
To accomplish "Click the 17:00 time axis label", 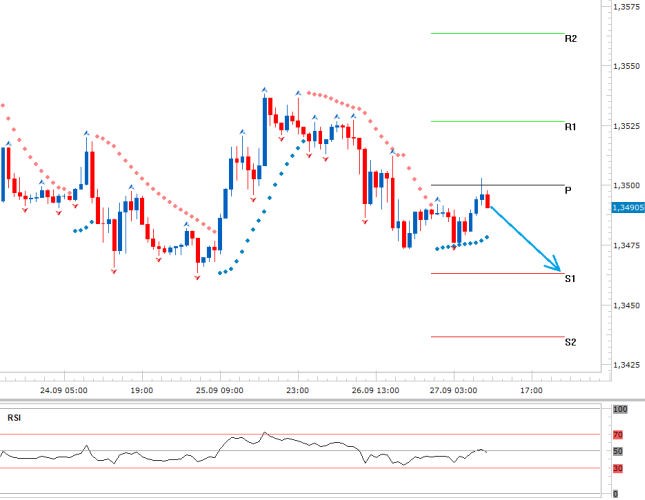I will click(x=531, y=390).
